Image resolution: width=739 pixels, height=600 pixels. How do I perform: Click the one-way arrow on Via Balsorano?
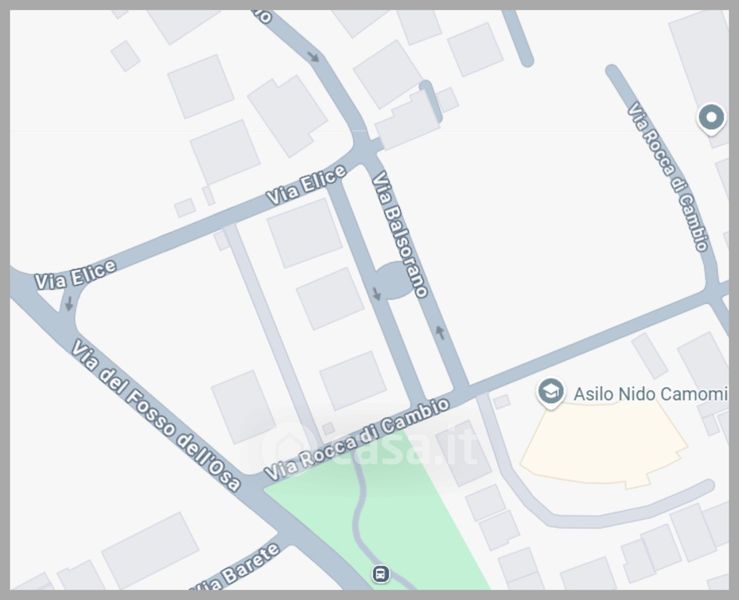tap(440, 332)
